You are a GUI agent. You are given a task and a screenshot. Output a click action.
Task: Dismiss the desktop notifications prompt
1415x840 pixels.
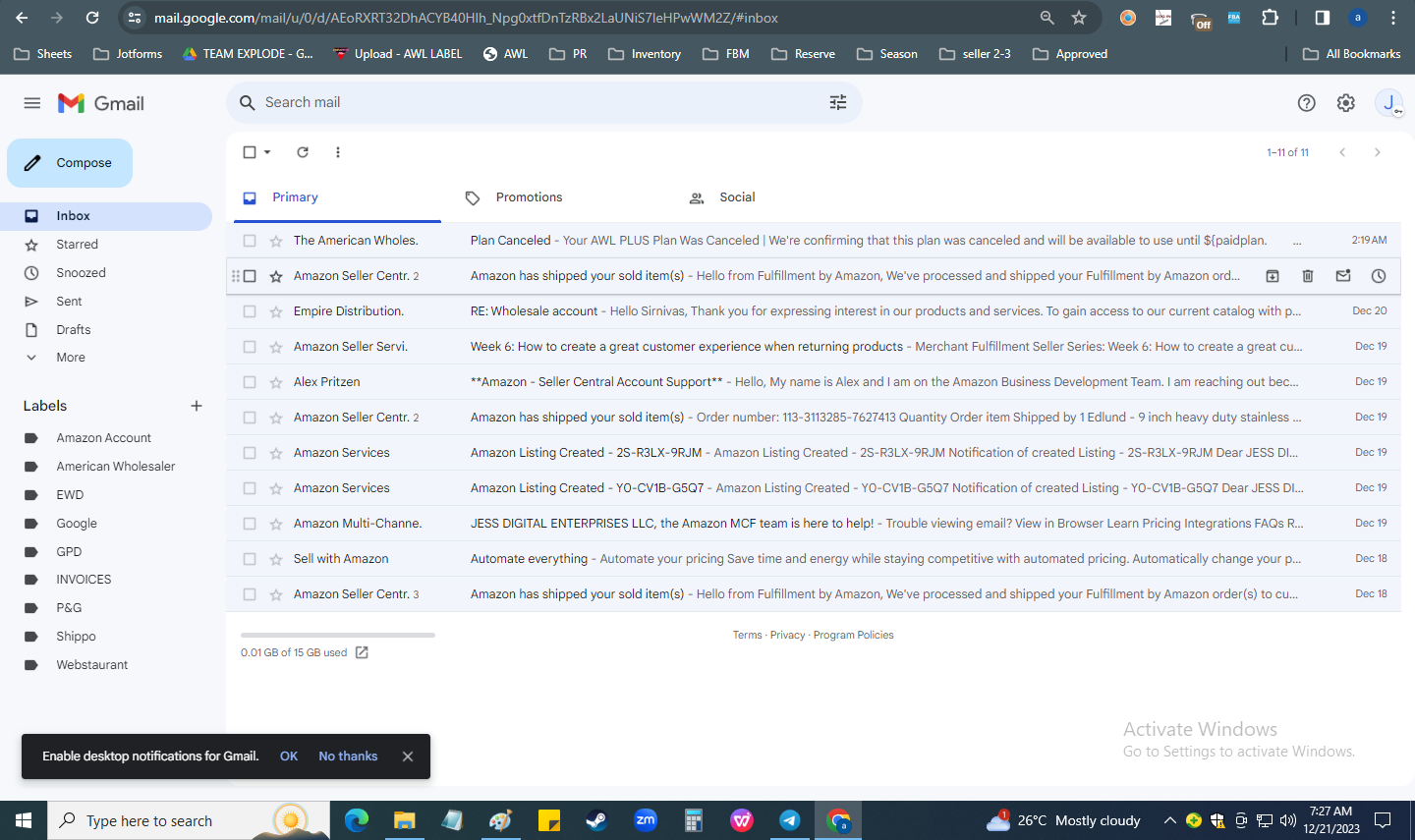(408, 756)
